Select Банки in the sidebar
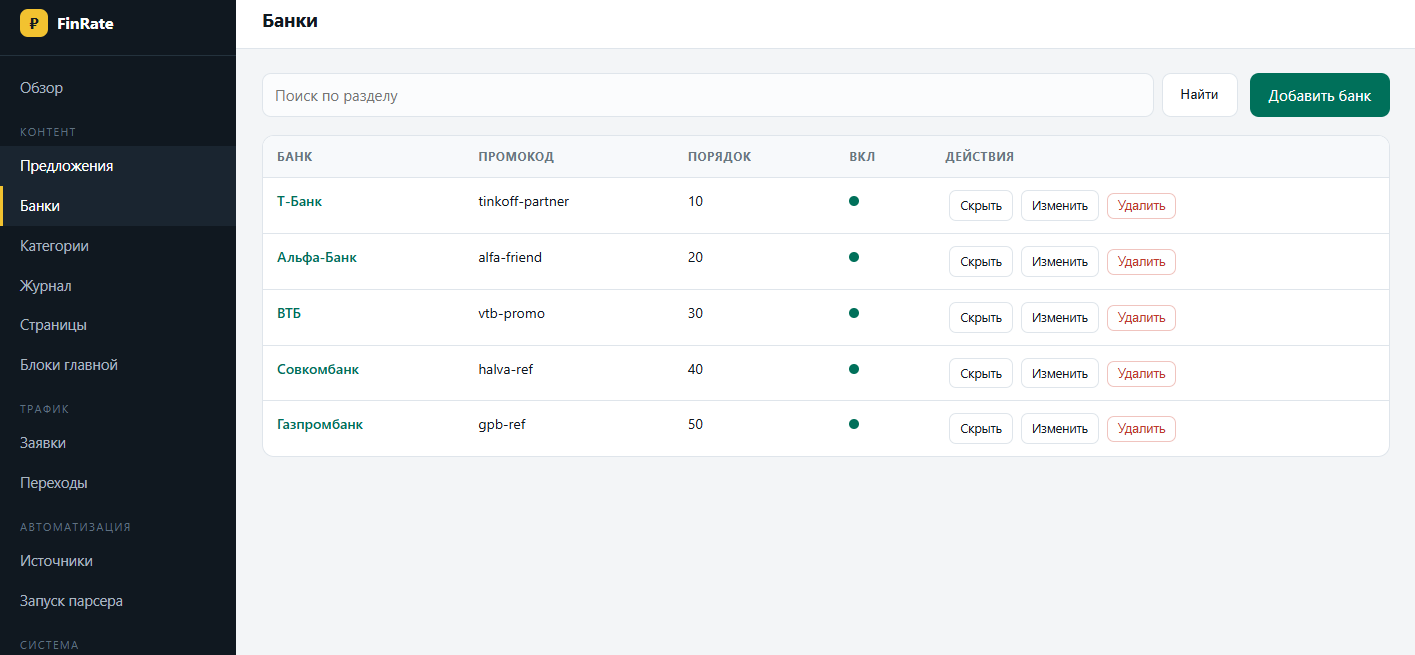The height and width of the screenshot is (655, 1415). pos(118,206)
